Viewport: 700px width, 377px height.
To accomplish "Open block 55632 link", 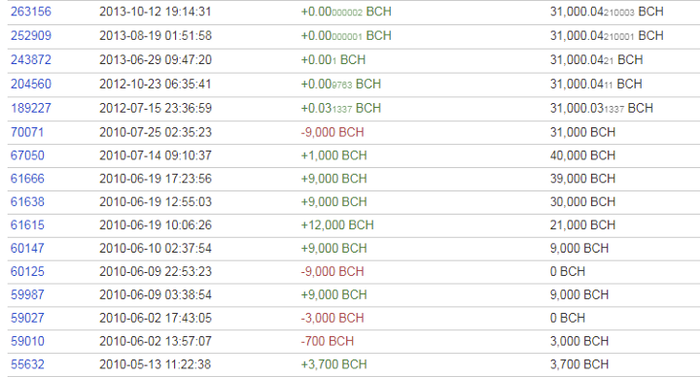I will pyautogui.click(x=27, y=364).
